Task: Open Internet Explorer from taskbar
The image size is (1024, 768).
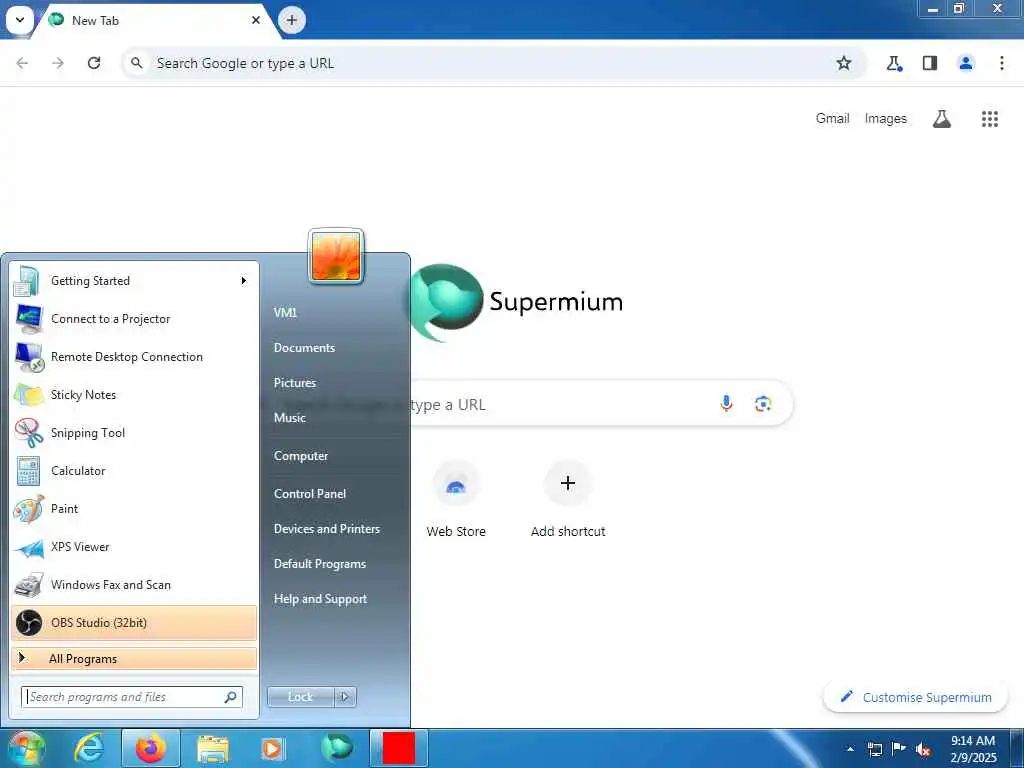Action: click(88, 748)
